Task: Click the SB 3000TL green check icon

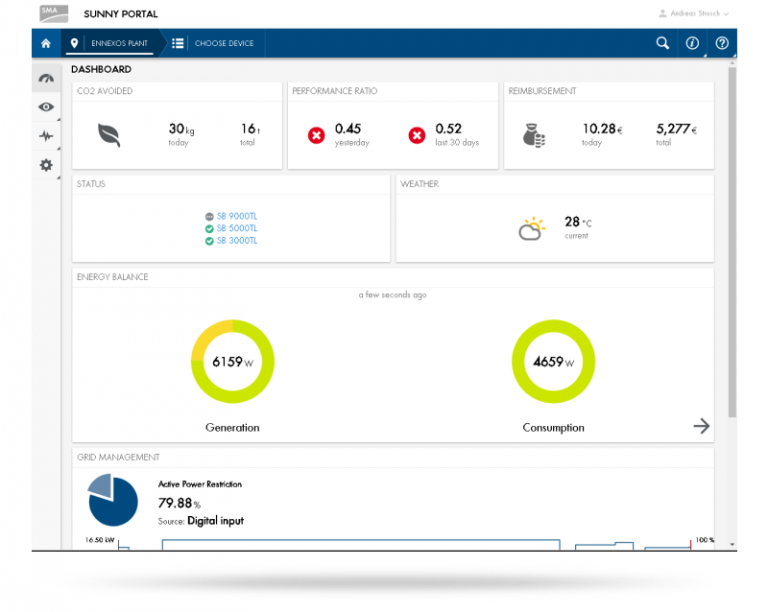Action: click(x=209, y=241)
